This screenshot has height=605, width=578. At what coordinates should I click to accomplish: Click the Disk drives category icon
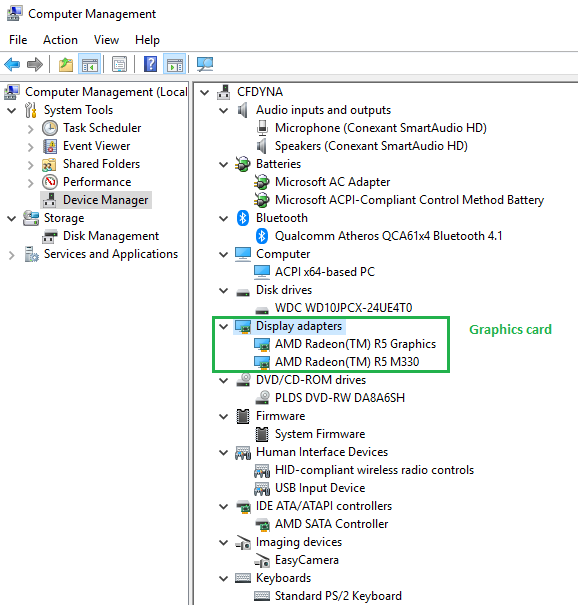click(243, 292)
